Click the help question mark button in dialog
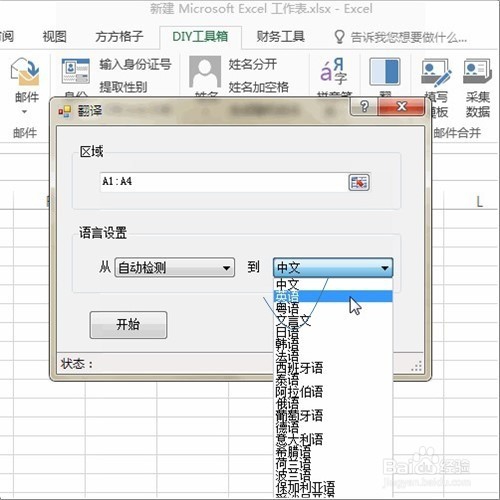 tap(364, 107)
